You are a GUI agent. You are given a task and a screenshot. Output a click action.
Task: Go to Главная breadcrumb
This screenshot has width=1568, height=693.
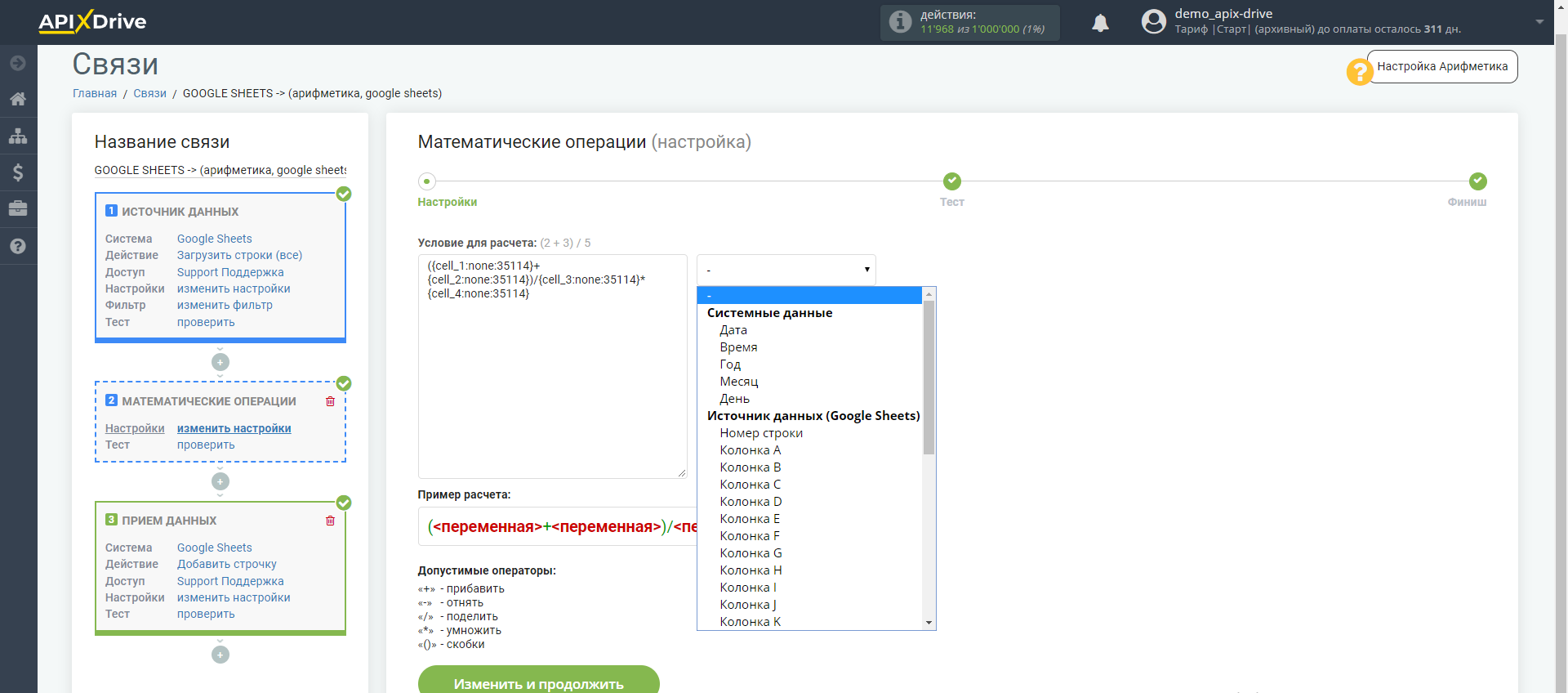click(x=95, y=93)
